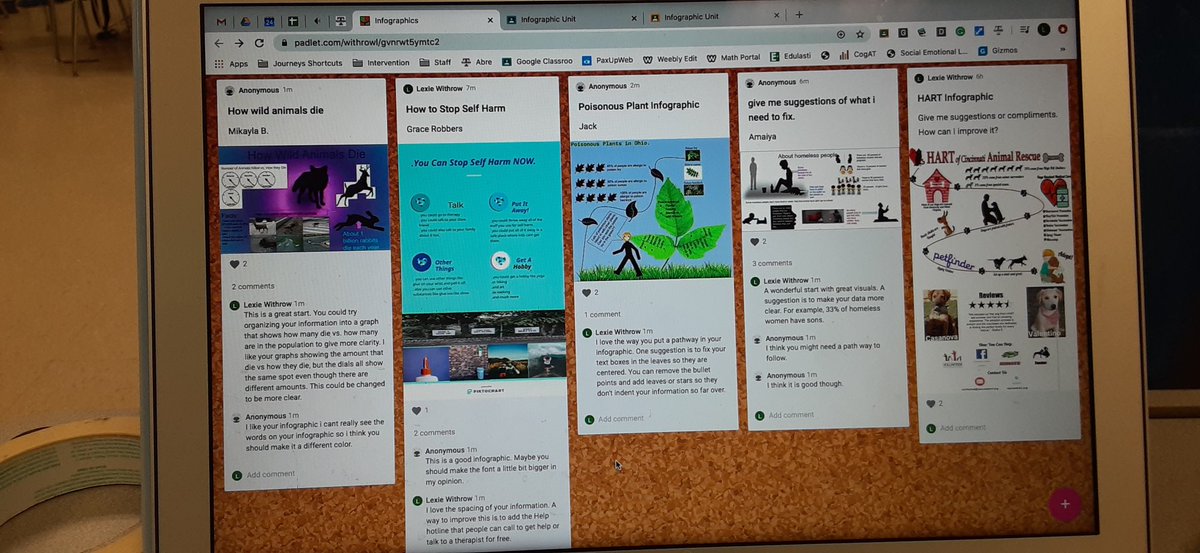Open the Gizmos bookmark
Image resolution: width=1200 pixels, height=553 pixels.
(997, 51)
